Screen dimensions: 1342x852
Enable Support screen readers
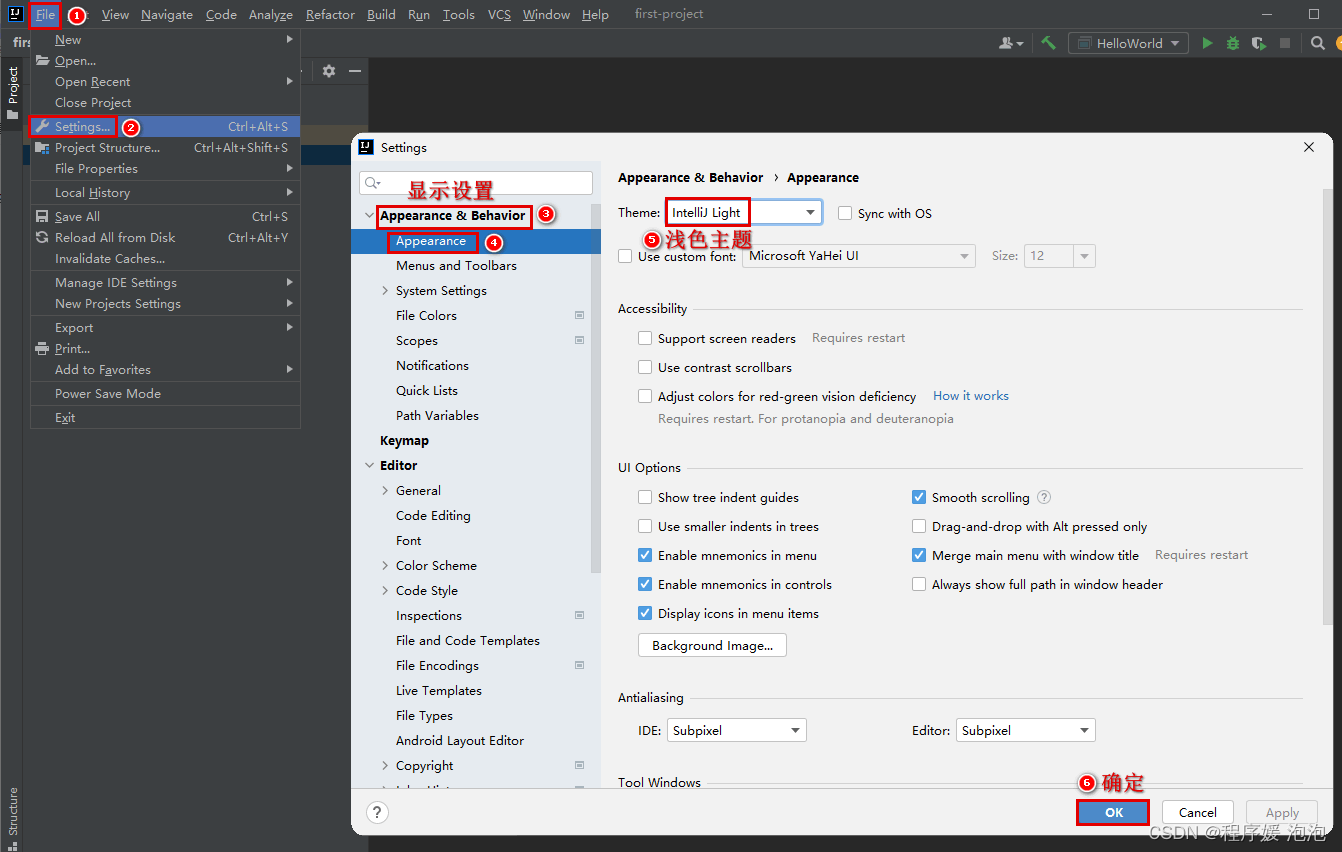[x=645, y=338]
